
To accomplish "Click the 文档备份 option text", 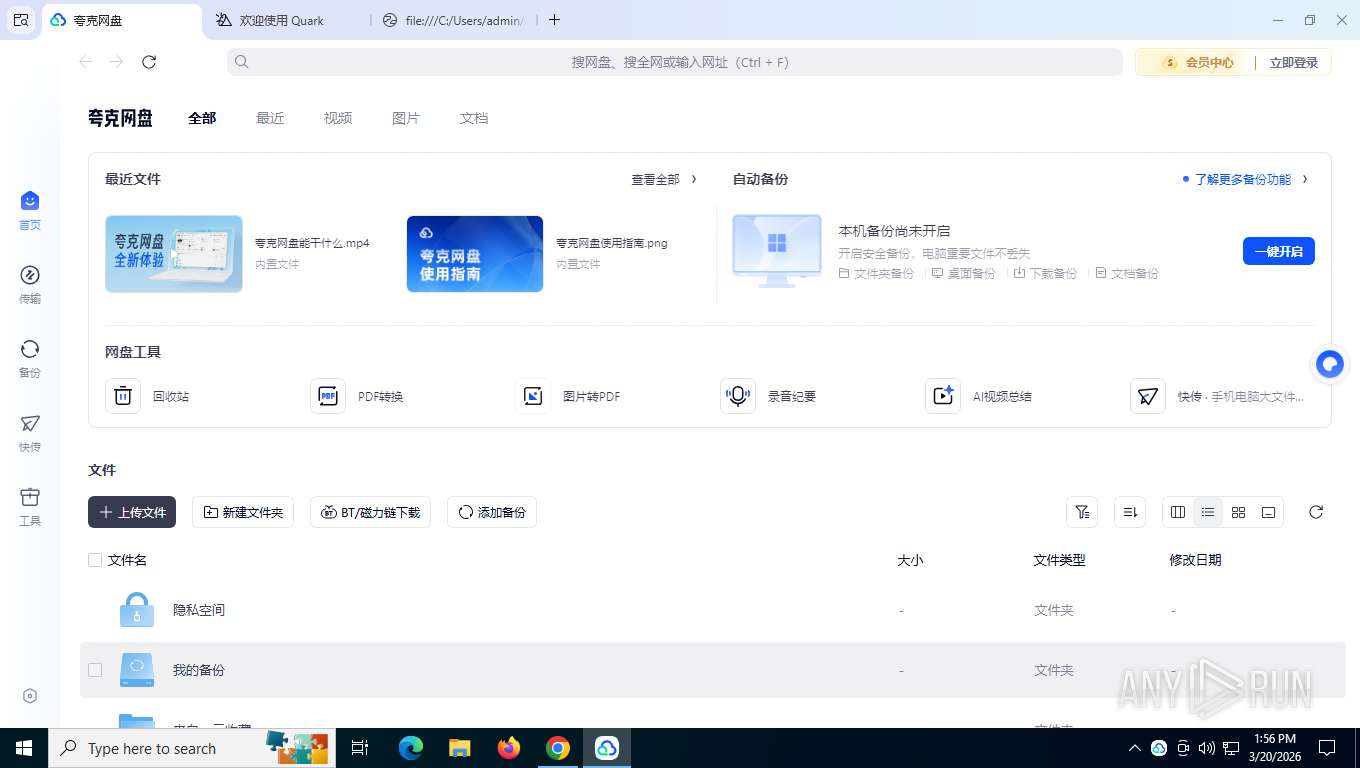I will (x=1135, y=273).
